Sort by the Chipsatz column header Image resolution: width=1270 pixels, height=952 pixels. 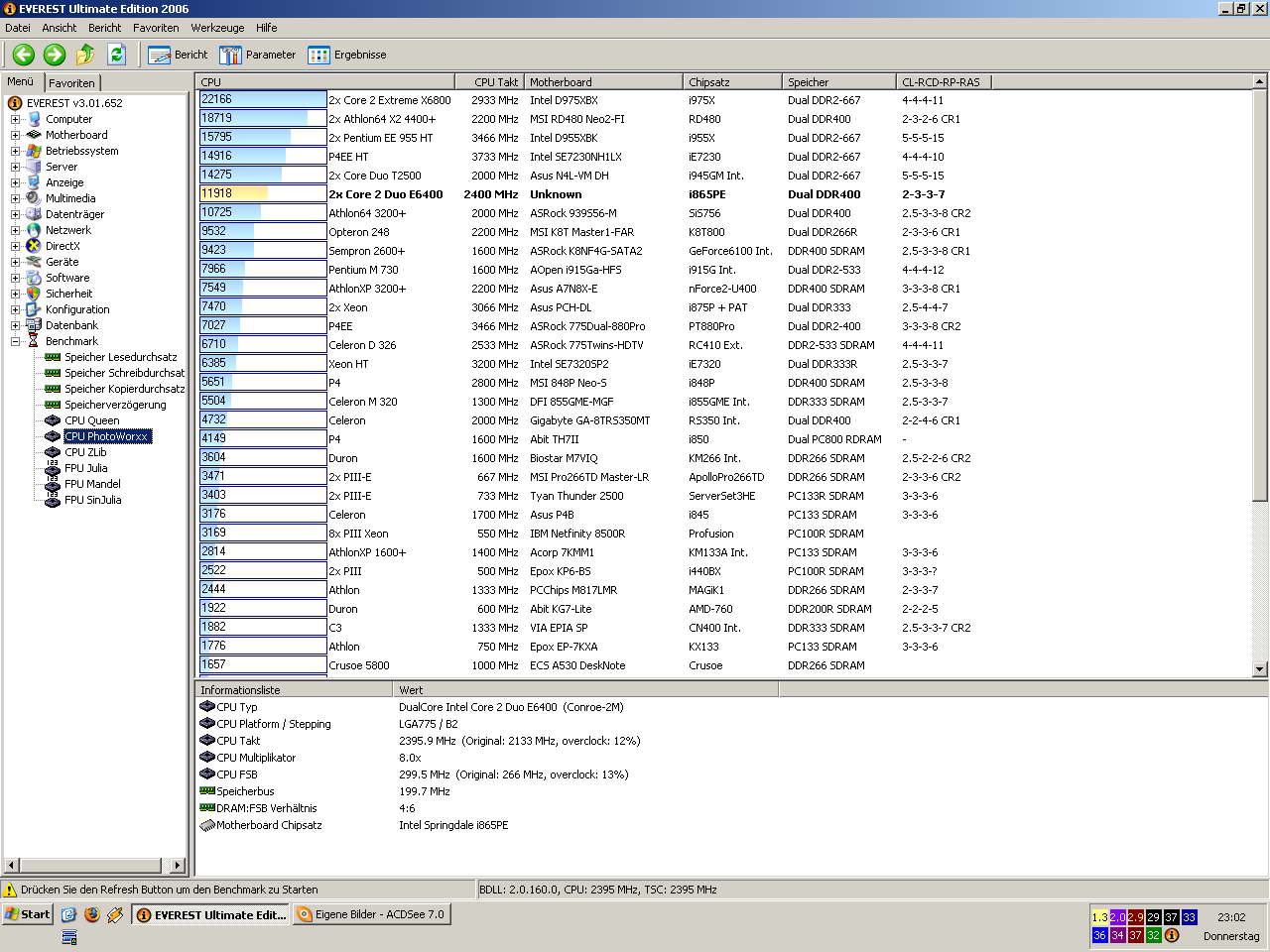(732, 82)
